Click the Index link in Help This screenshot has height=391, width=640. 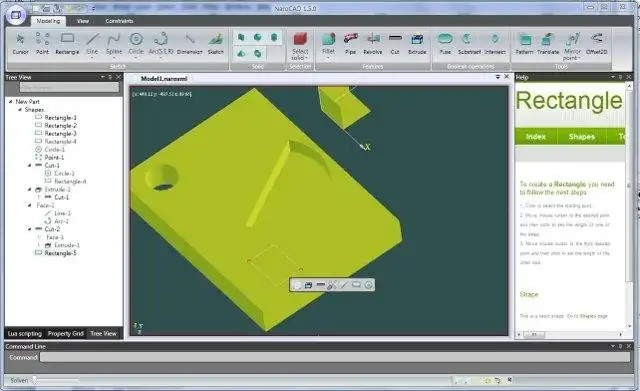(536, 137)
